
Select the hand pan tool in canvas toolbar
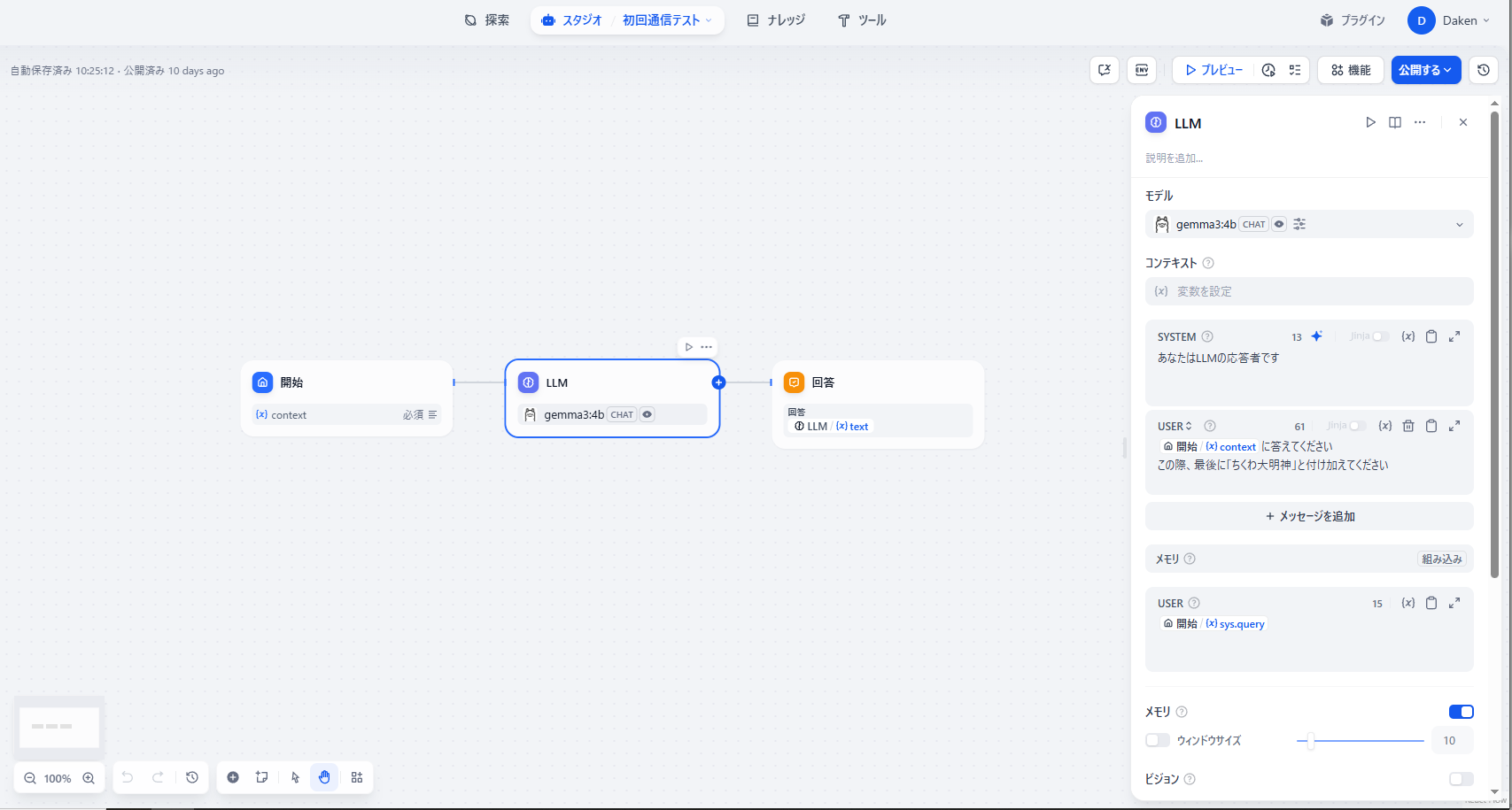coord(324,777)
